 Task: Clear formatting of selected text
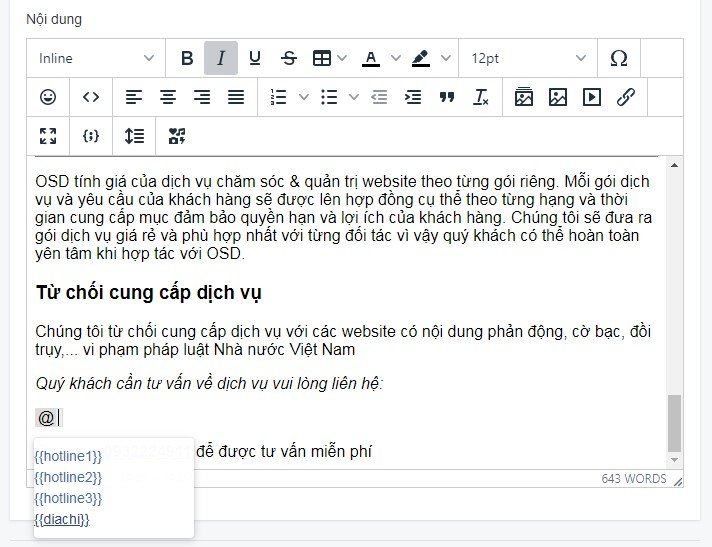tap(481, 97)
